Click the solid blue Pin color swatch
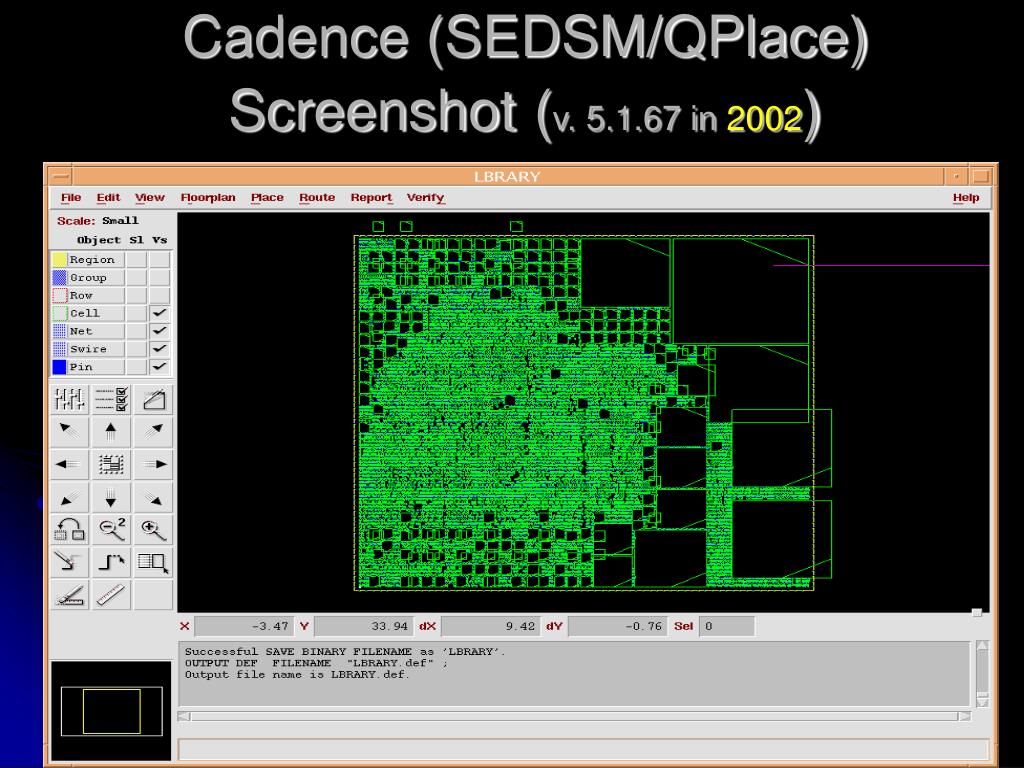1024x768 pixels. (x=59, y=366)
